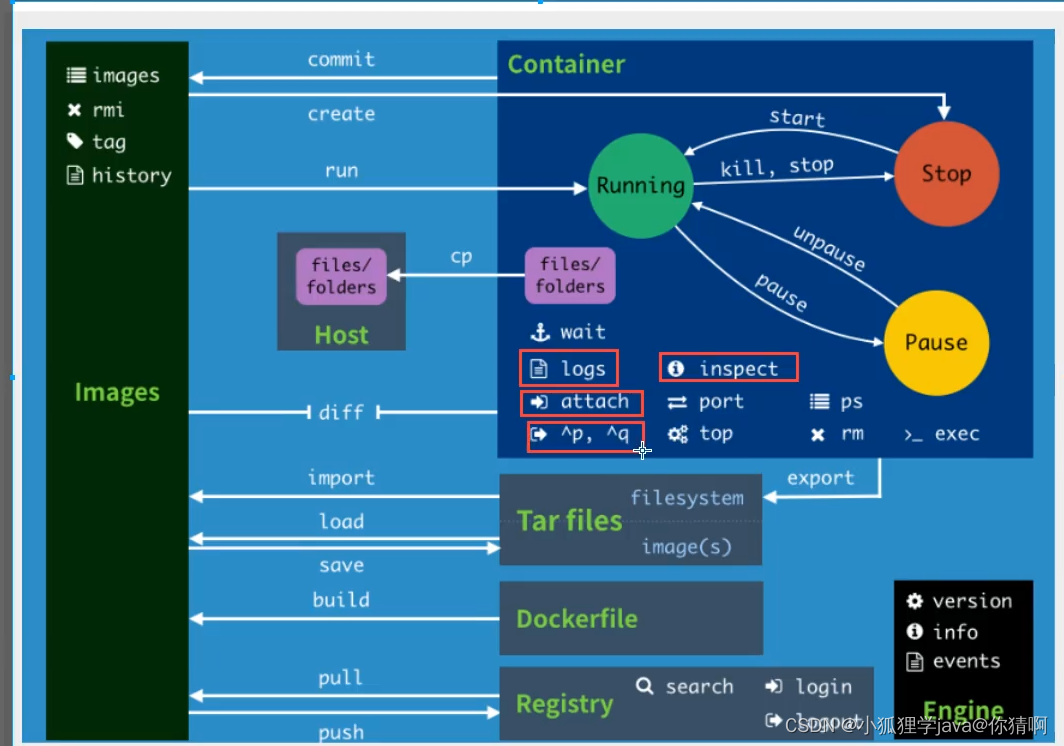Screen dimensions: 1064x746
Task: Click the save label
Action: (x=341, y=565)
